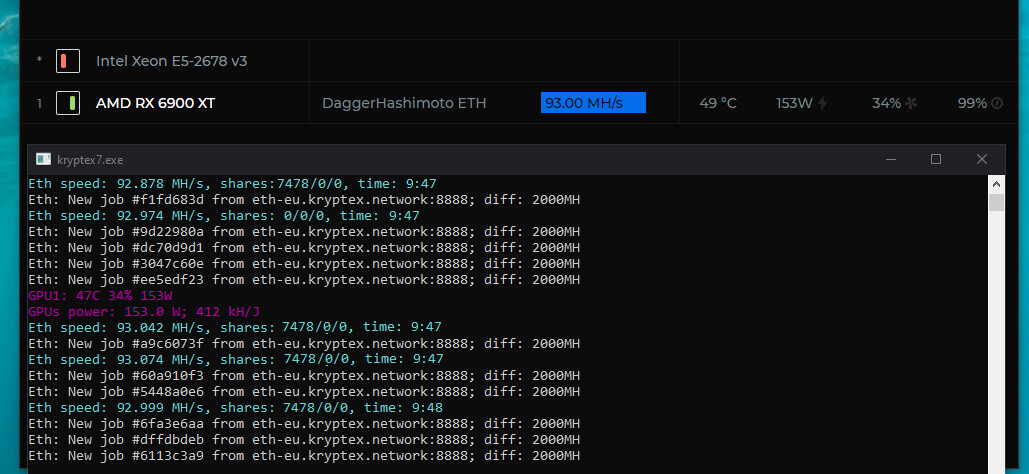Click the New job #9d22980a line

304,232
